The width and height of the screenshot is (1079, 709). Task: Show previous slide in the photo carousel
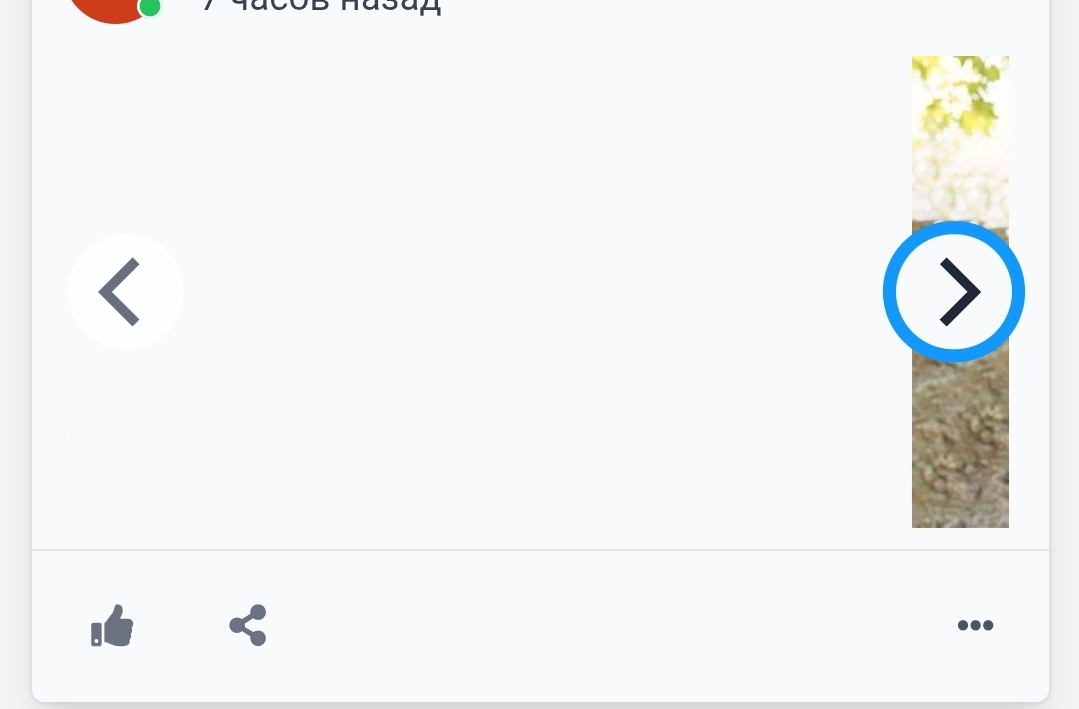click(x=125, y=292)
